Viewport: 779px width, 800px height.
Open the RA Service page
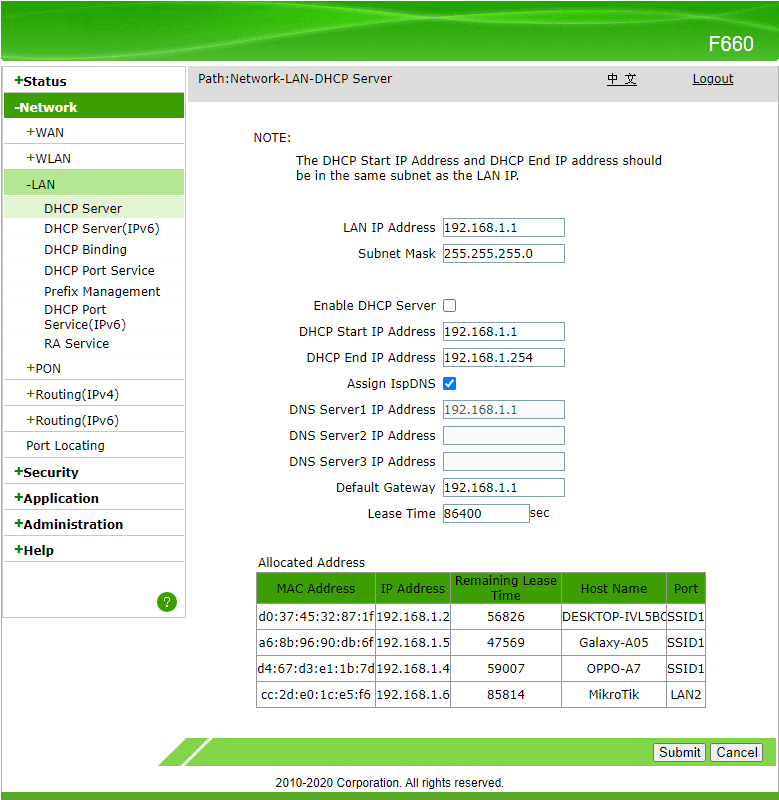[76, 343]
